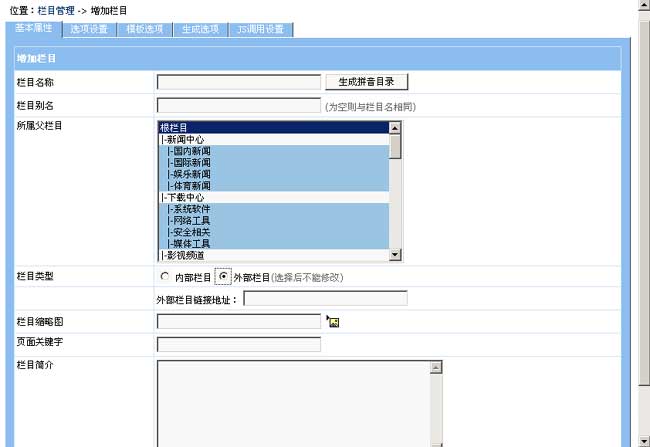Click the listbox scroll up arrow

tap(395, 128)
